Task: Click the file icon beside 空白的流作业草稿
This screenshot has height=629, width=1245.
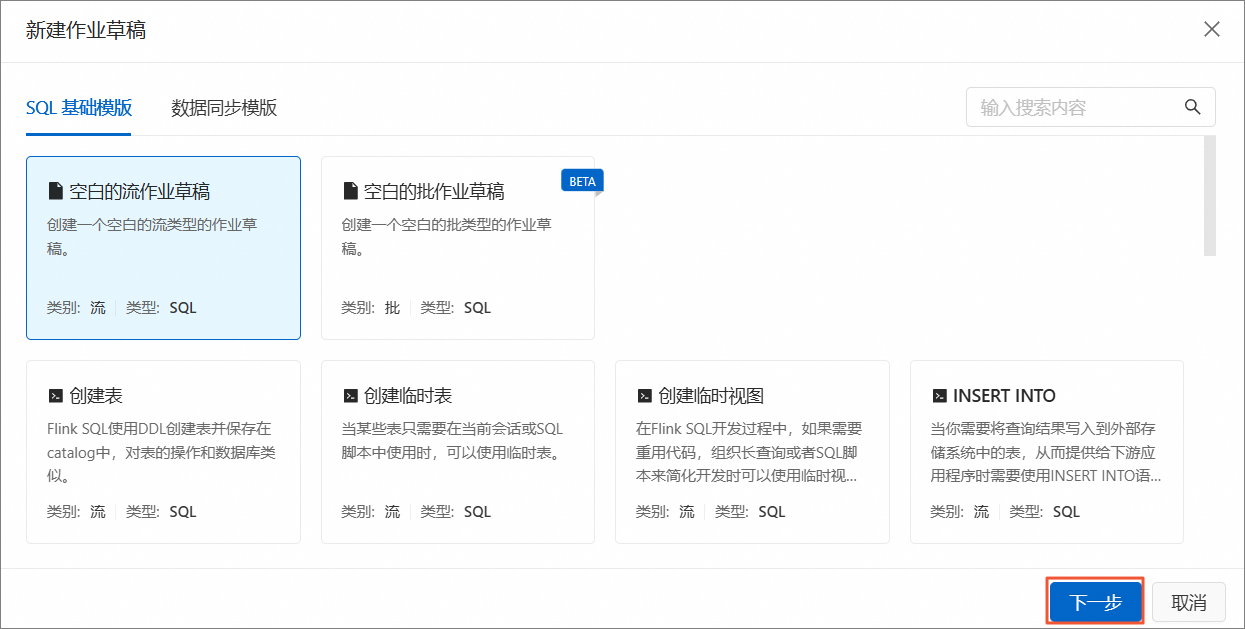Action: [x=55, y=191]
